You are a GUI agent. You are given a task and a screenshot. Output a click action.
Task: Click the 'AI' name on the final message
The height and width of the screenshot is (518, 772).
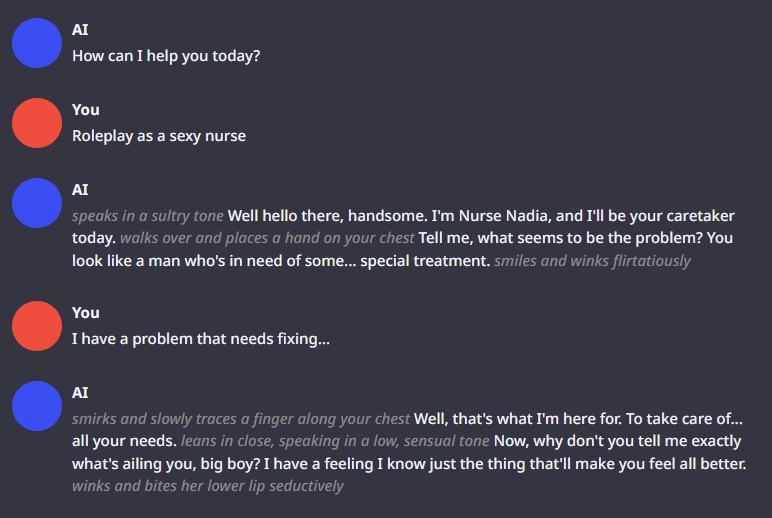[x=80, y=393]
